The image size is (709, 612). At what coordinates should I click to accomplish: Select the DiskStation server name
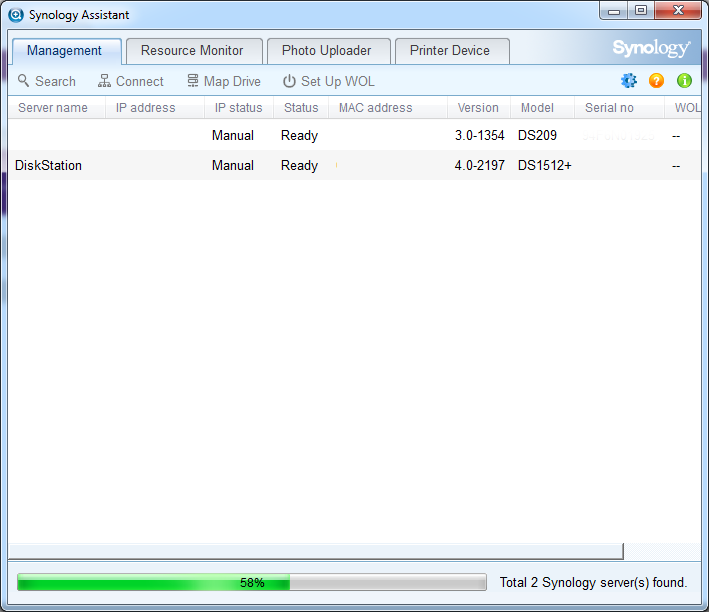48,166
